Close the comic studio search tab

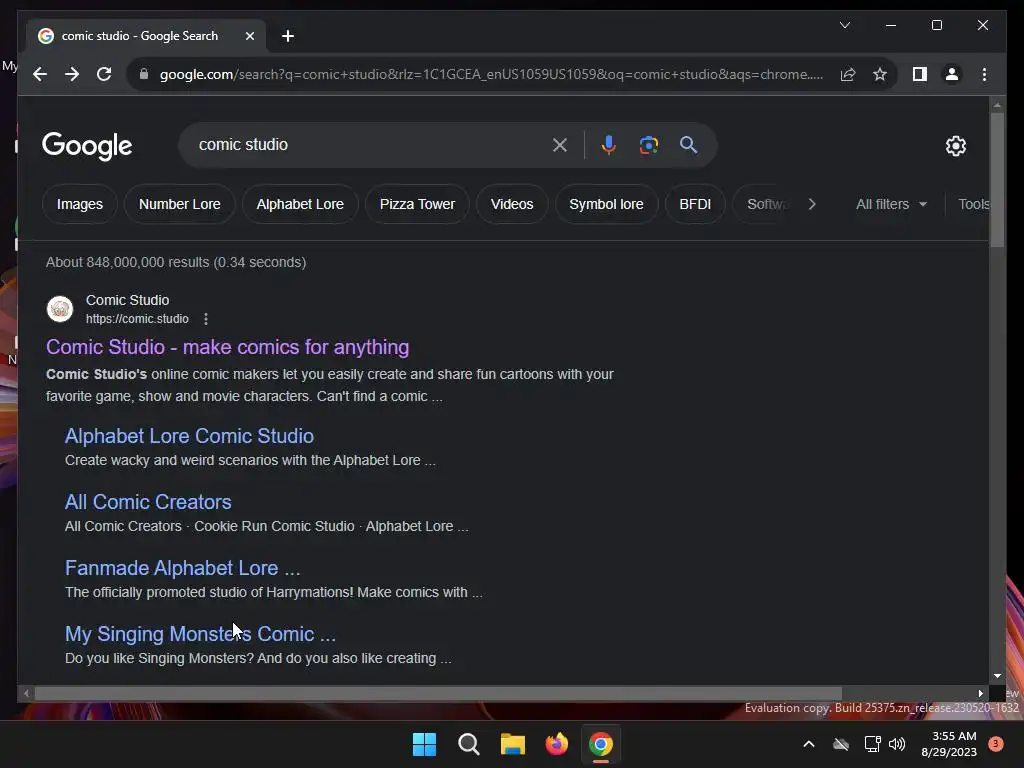click(x=249, y=36)
